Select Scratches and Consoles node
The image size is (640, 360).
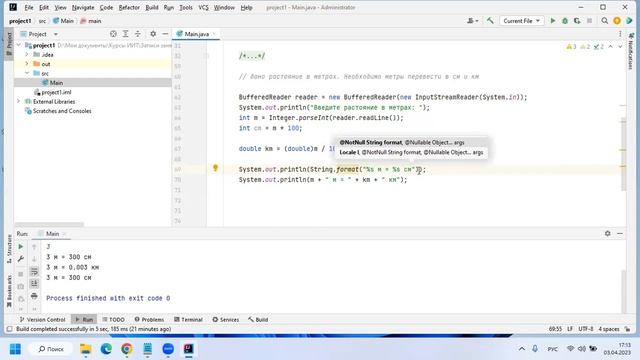(x=62, y=111)
